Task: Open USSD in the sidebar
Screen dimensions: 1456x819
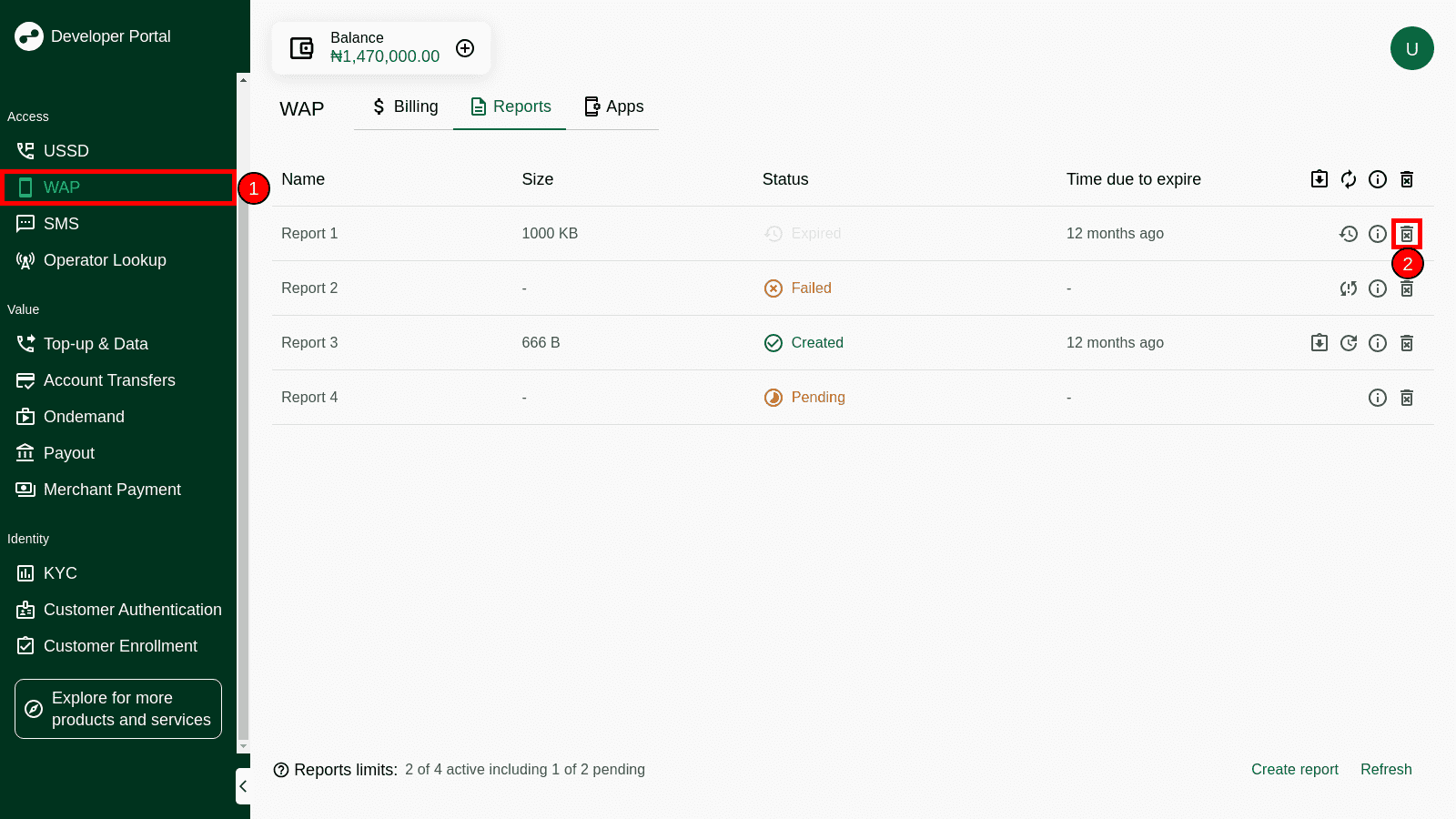Action: point(66,151)
